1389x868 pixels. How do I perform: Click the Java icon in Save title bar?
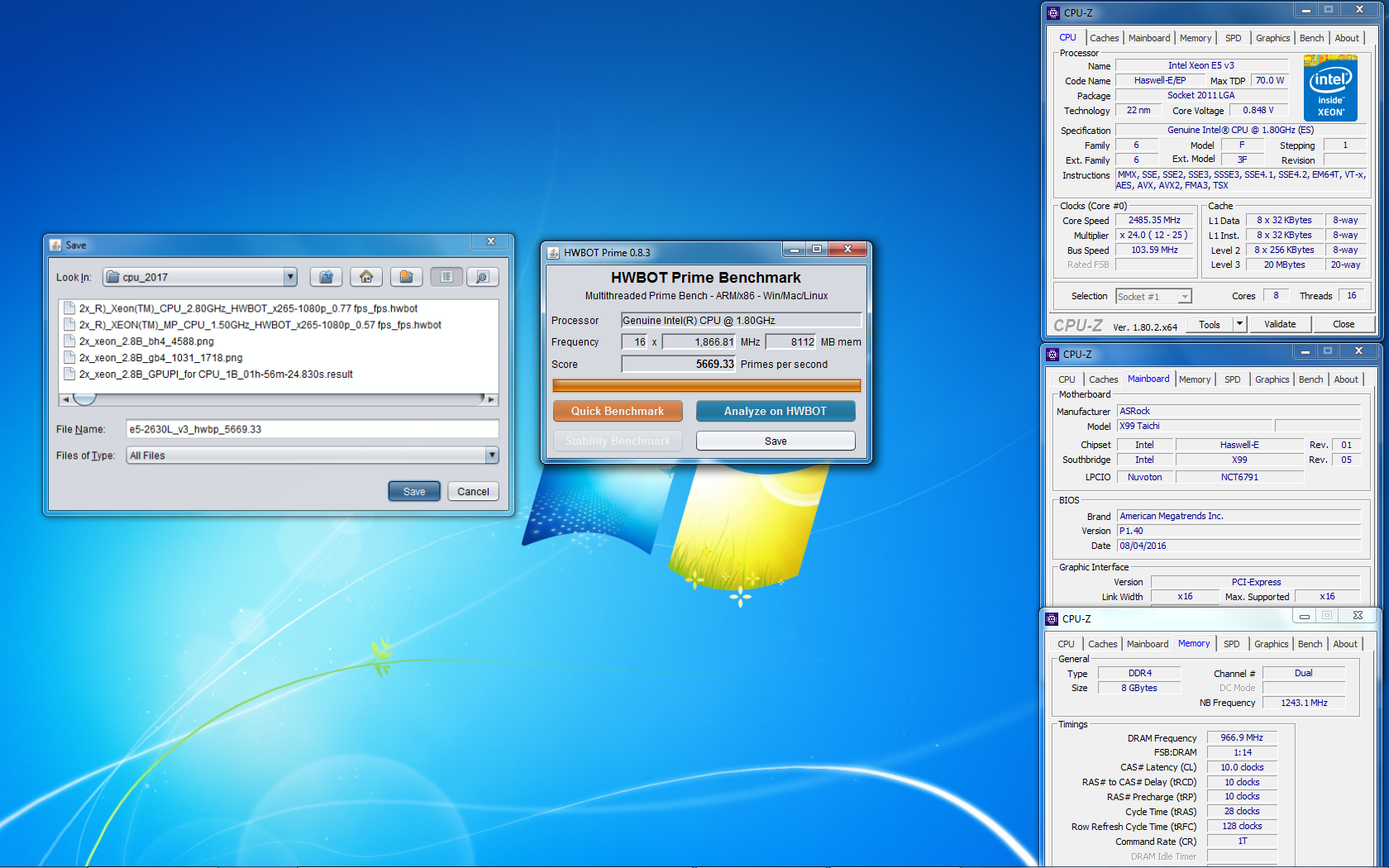tap(55, 245)
